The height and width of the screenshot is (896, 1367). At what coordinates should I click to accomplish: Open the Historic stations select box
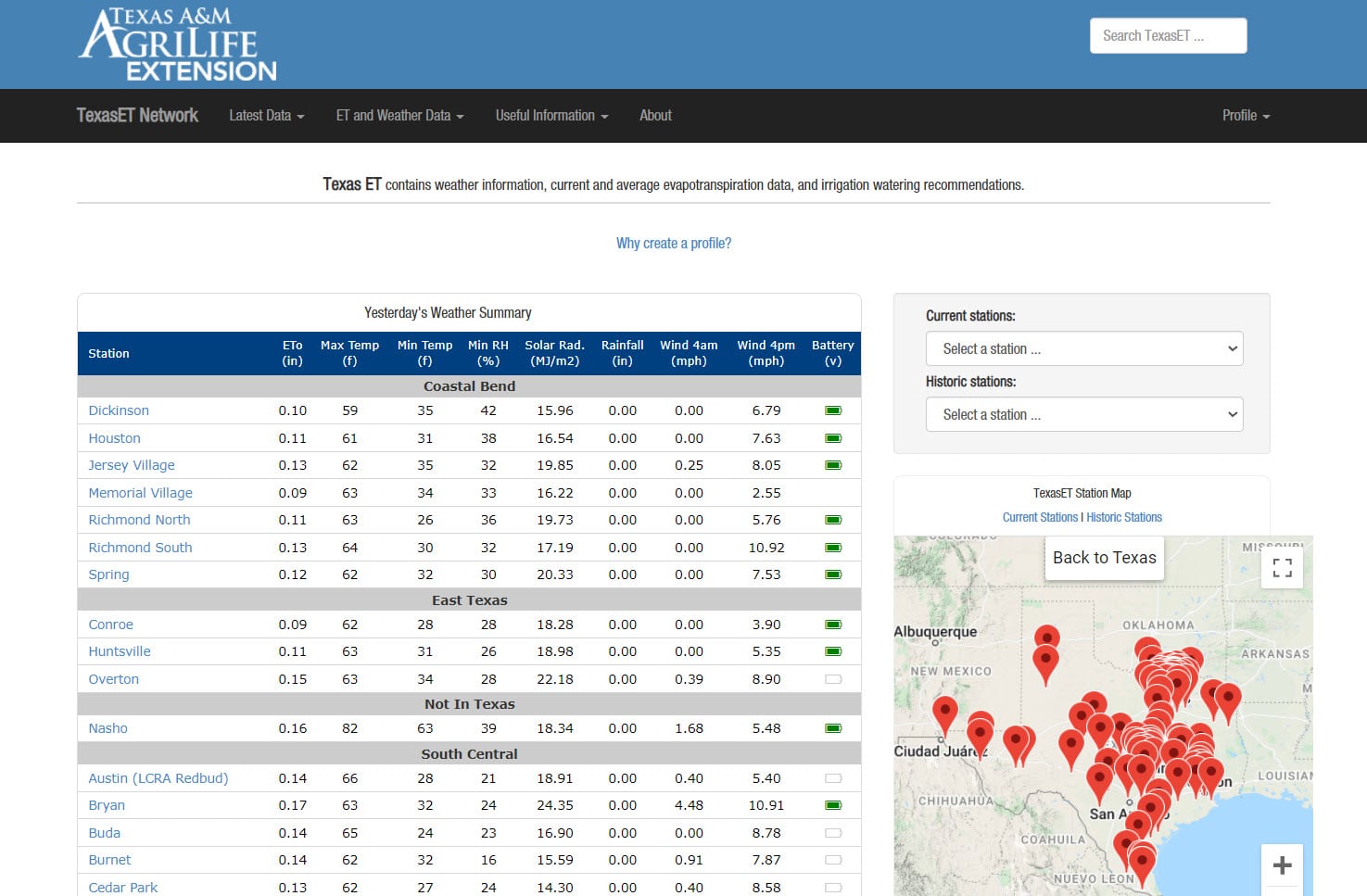tap(1084, 414)
